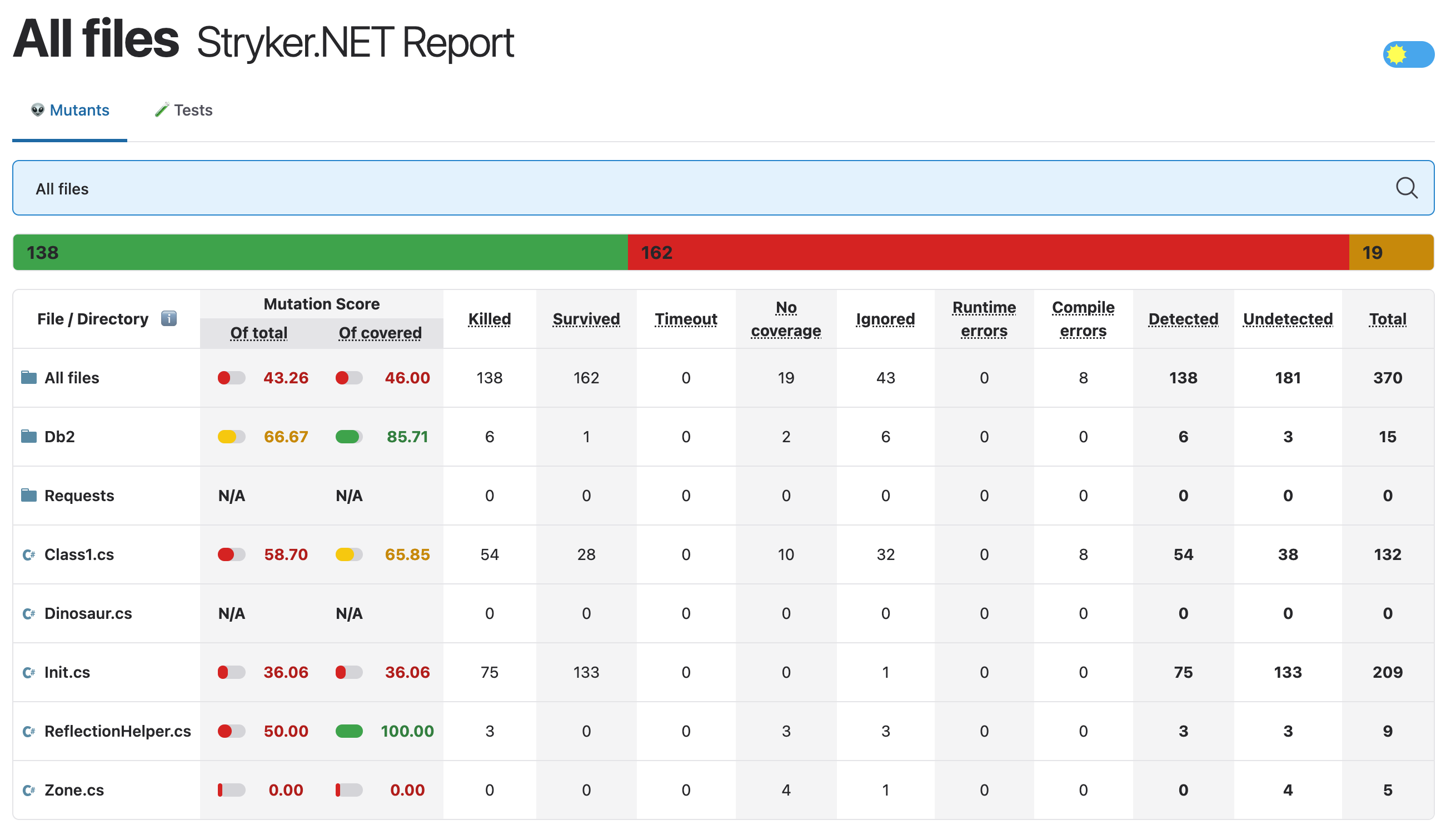Click the test tube icon on Tests tab
The width and height of the screenshot is (1456, 830).
click(162, 110)
